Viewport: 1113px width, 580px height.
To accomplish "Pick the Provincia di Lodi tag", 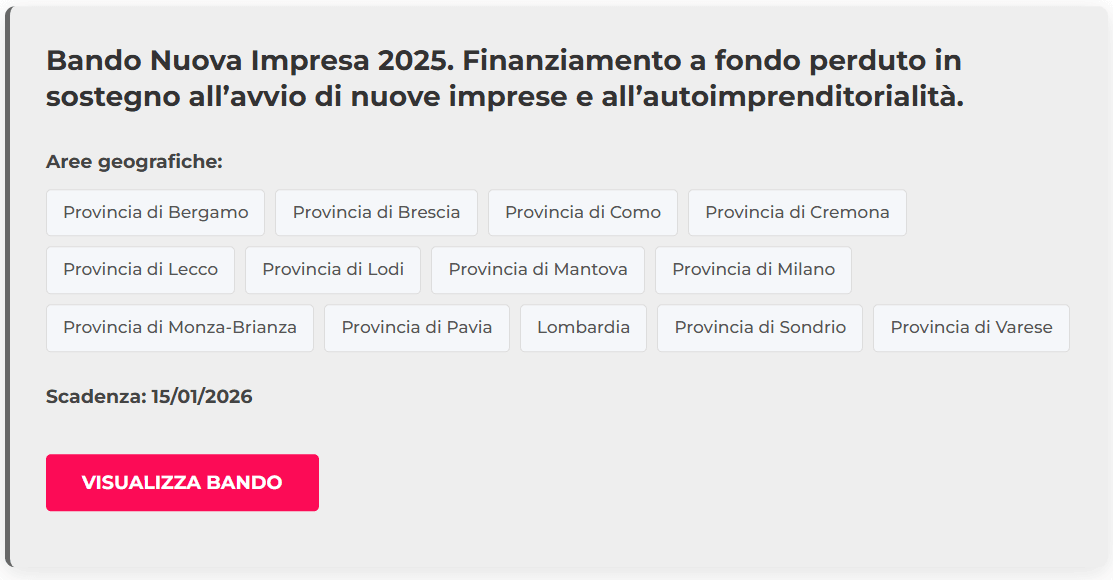I will tap(333, 270).
